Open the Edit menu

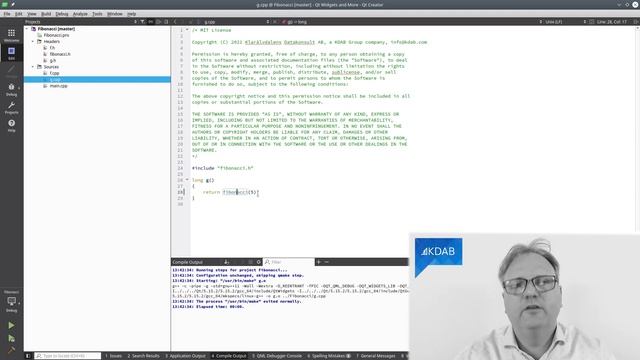tap(19, 13)
